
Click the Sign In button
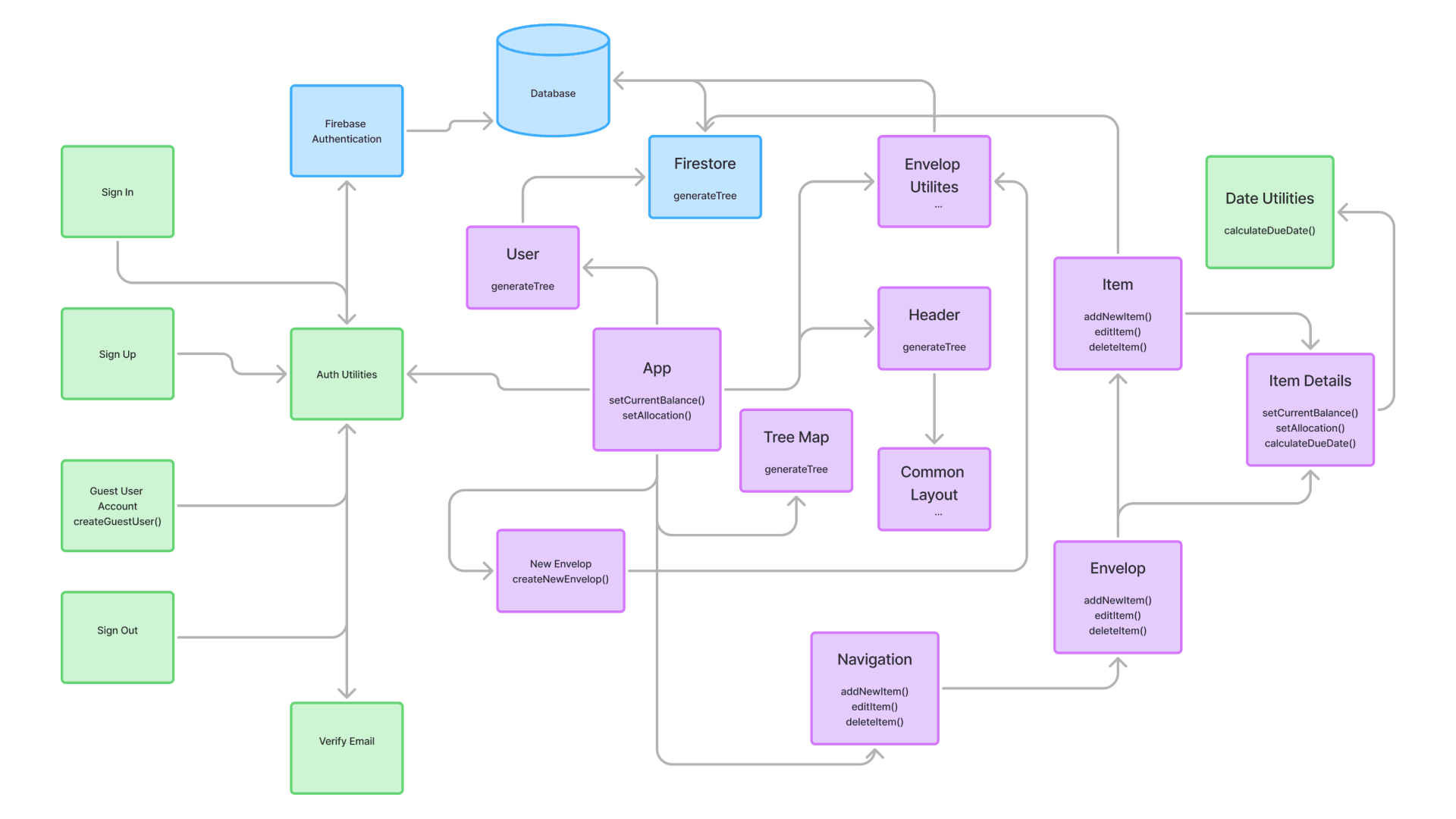tap(118, 189)
